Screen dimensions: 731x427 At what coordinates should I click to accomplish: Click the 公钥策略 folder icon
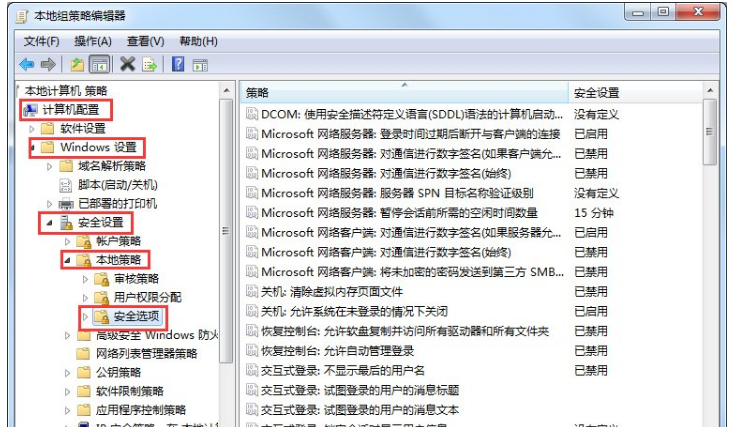[x=83, y=372]
